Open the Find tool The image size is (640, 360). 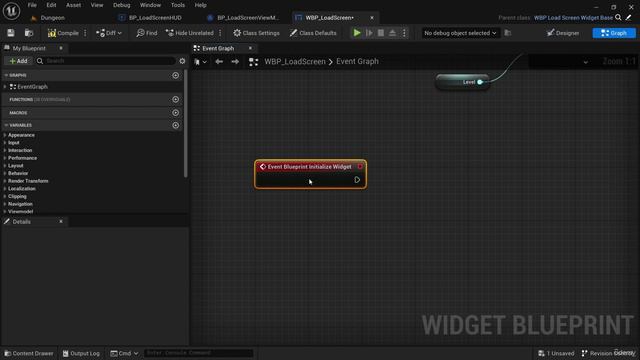(x=147, y=33)
